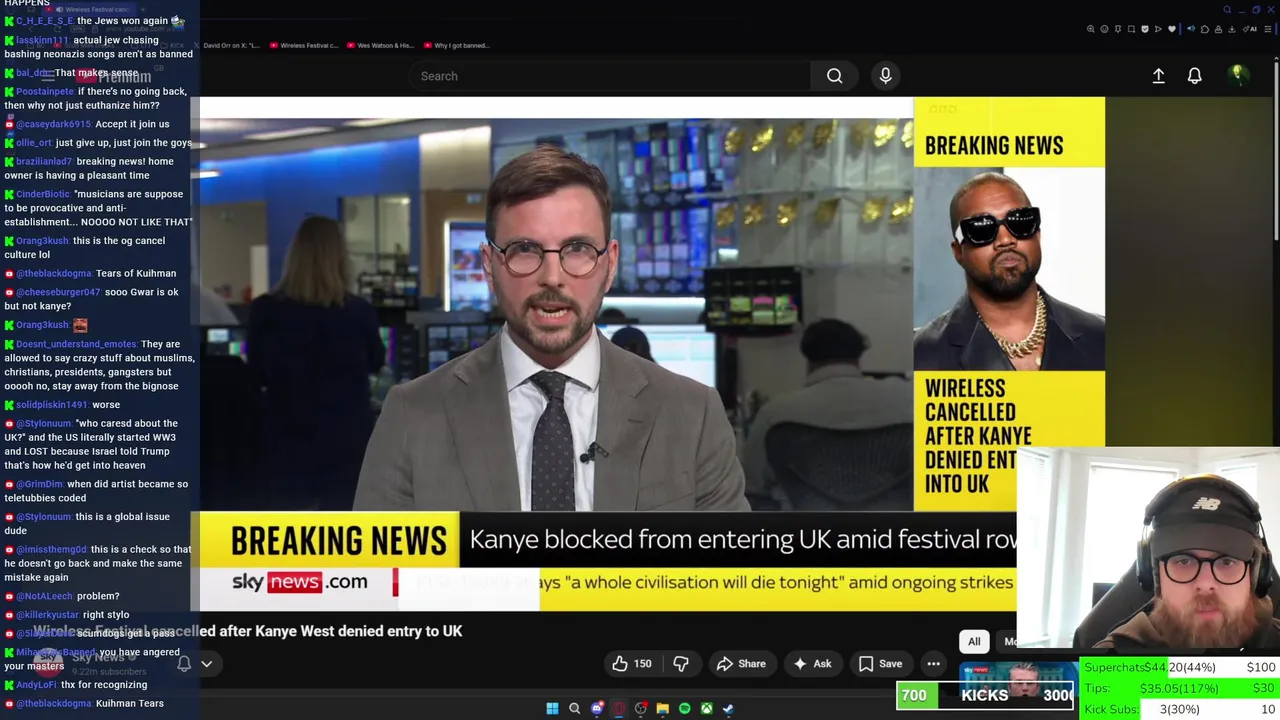Click the browser zoom magnifier toolbar icon

[x=1091, y=29]
